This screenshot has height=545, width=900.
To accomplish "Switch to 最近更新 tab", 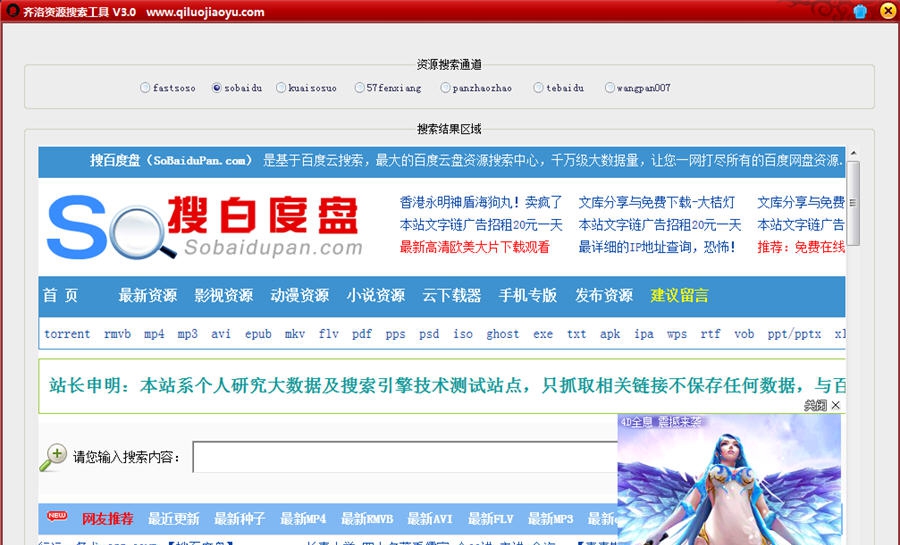I will (173, 519).
